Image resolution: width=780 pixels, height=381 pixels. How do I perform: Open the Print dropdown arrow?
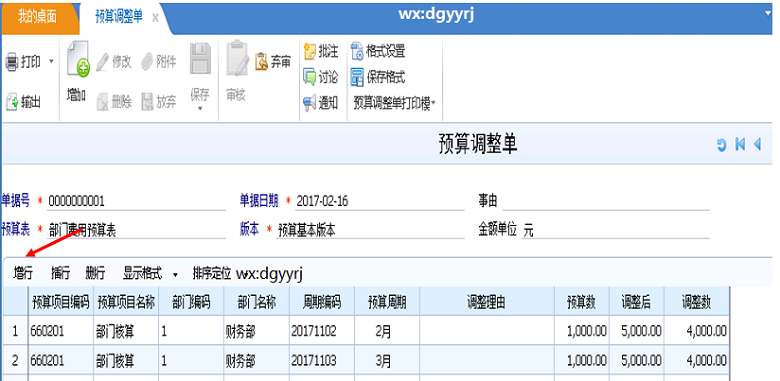point(51,63)
